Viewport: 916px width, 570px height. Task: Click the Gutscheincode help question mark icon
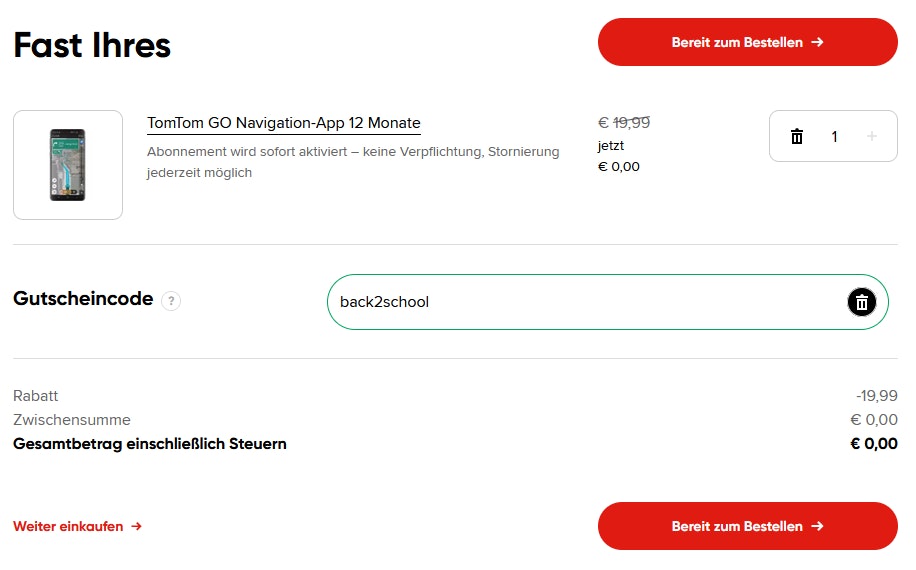(x=171, y=301)
